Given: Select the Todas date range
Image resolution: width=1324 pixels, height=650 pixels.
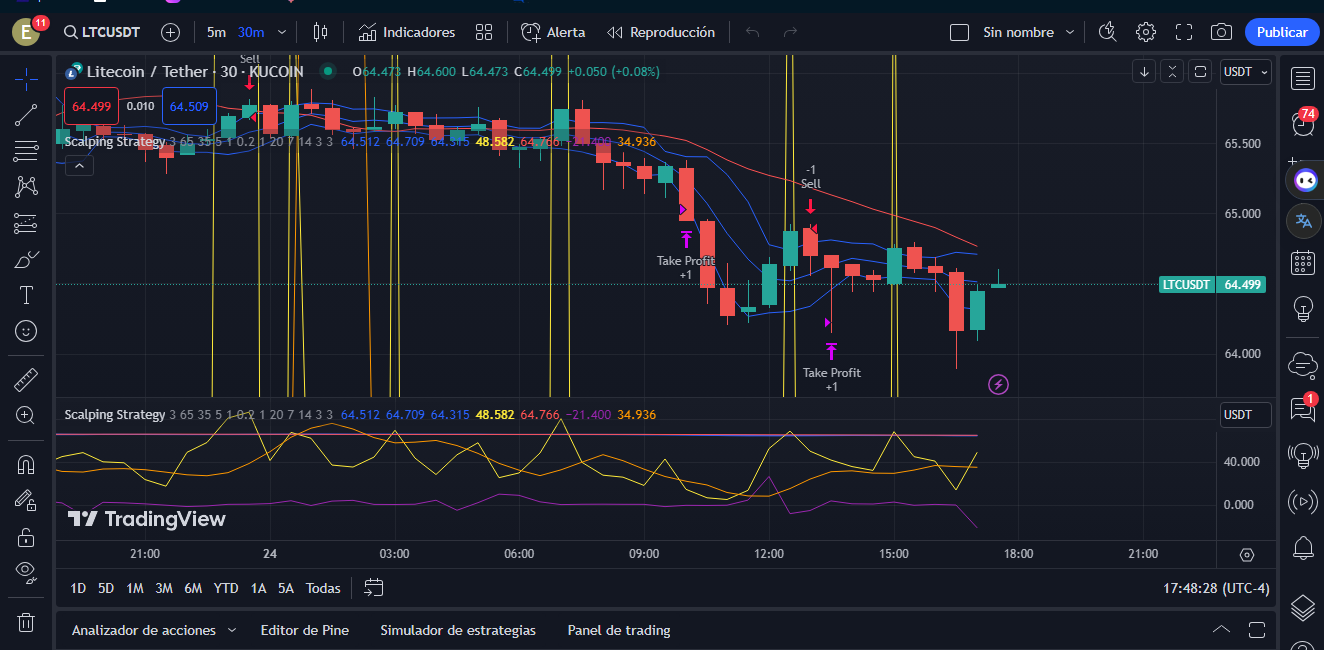Looking at the screenshot, I should pos(323,588).
